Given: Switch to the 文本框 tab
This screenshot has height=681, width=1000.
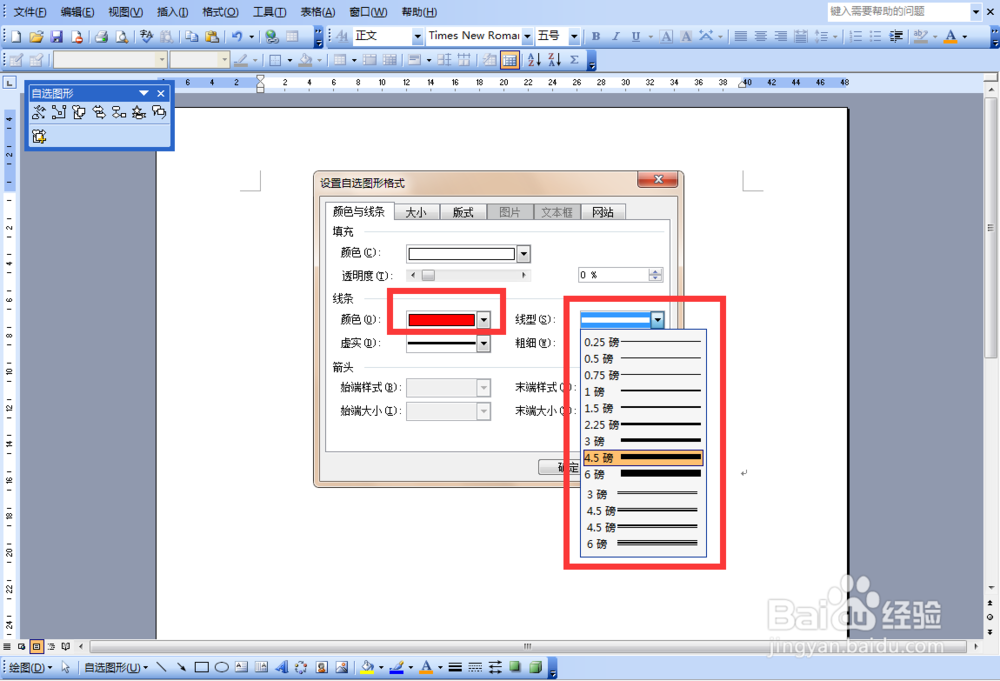Looking at the screenshot, I should click(557, 211).
